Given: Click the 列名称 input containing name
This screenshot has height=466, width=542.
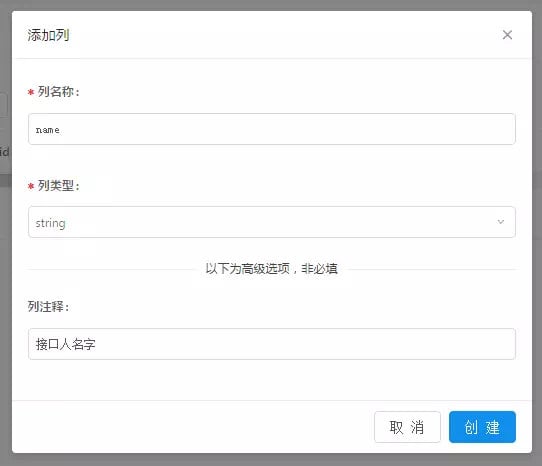Looking at the screenshot, I should [272, 129].
